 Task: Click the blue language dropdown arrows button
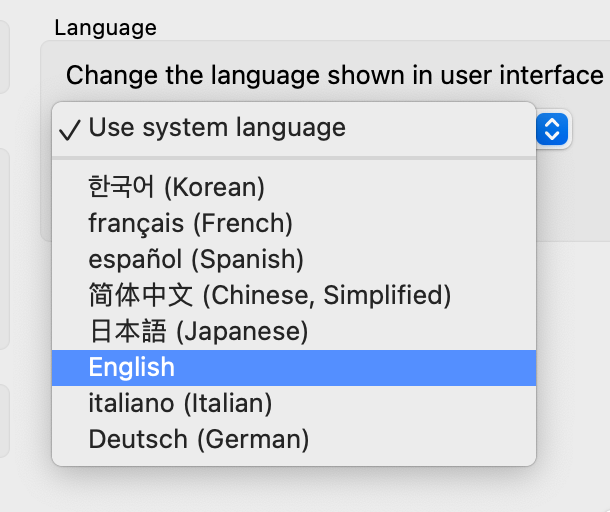(x=553, y=128)
